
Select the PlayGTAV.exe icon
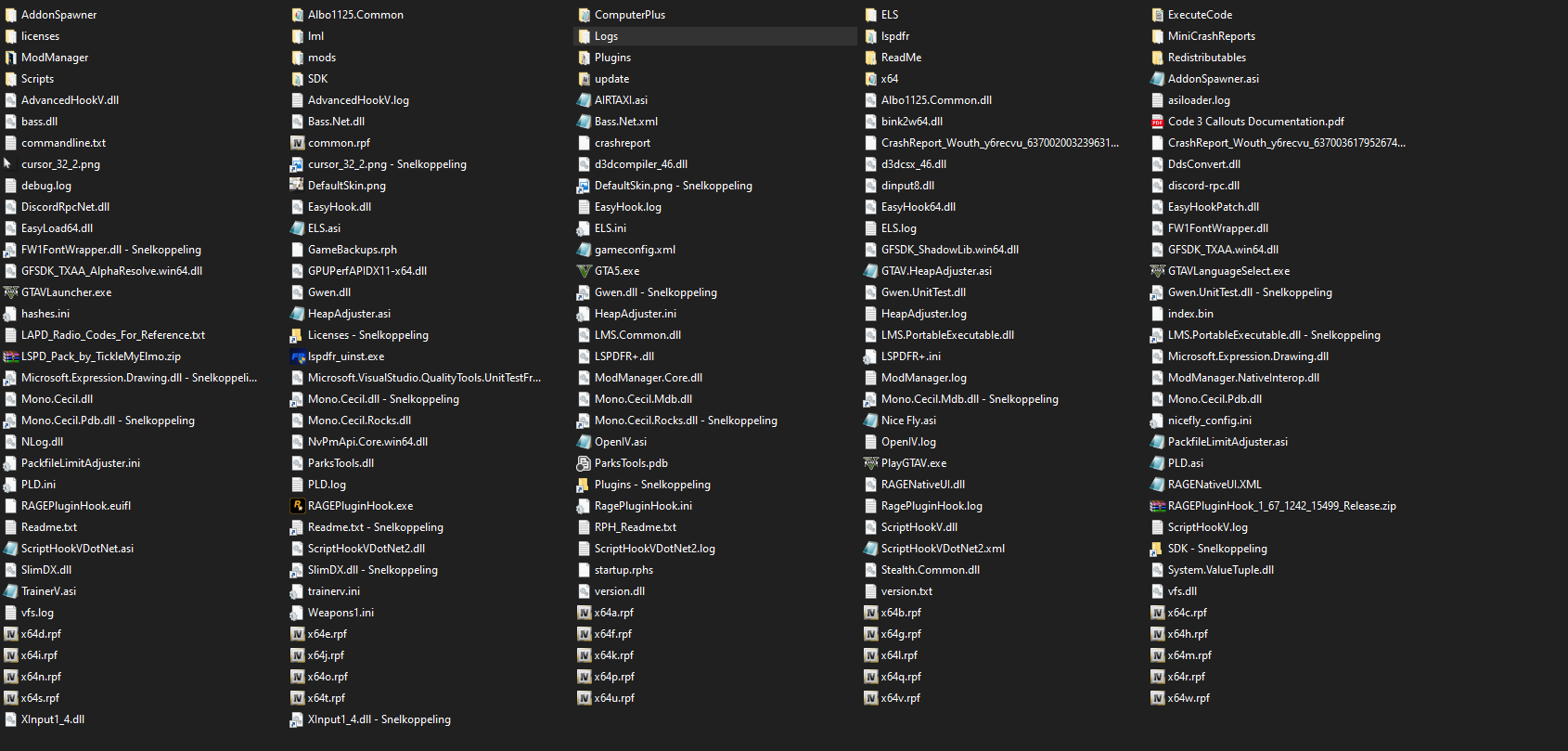tap(870, 463)
